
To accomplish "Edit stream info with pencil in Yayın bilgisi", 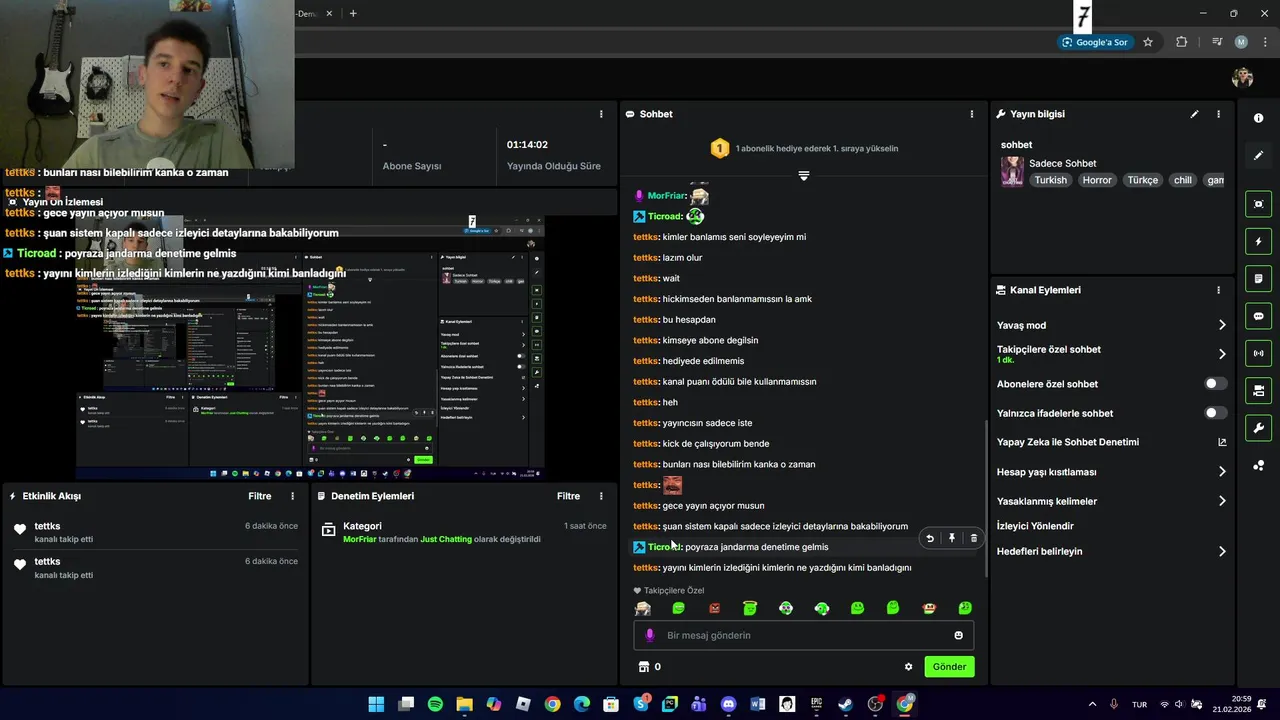I will pyautogui.click(x=1194, y=114).
